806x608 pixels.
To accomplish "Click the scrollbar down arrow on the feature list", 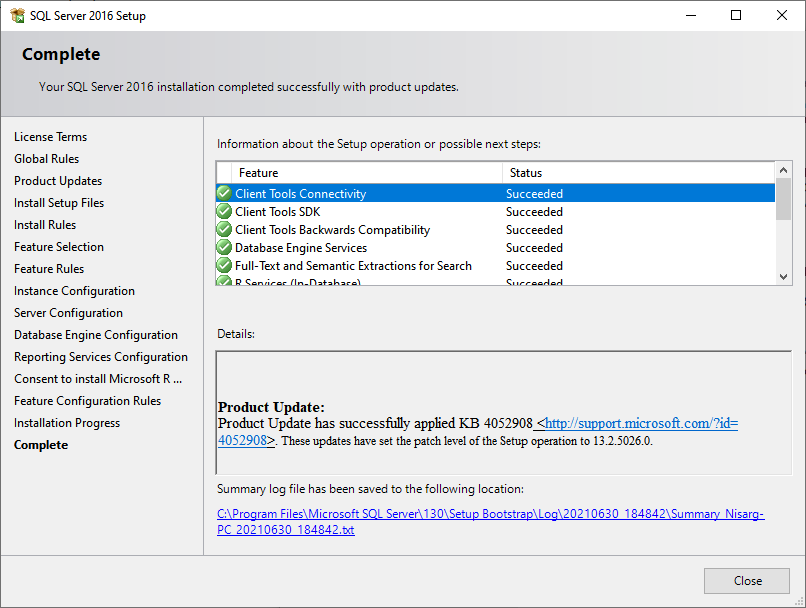I will [x=782, y=278].
